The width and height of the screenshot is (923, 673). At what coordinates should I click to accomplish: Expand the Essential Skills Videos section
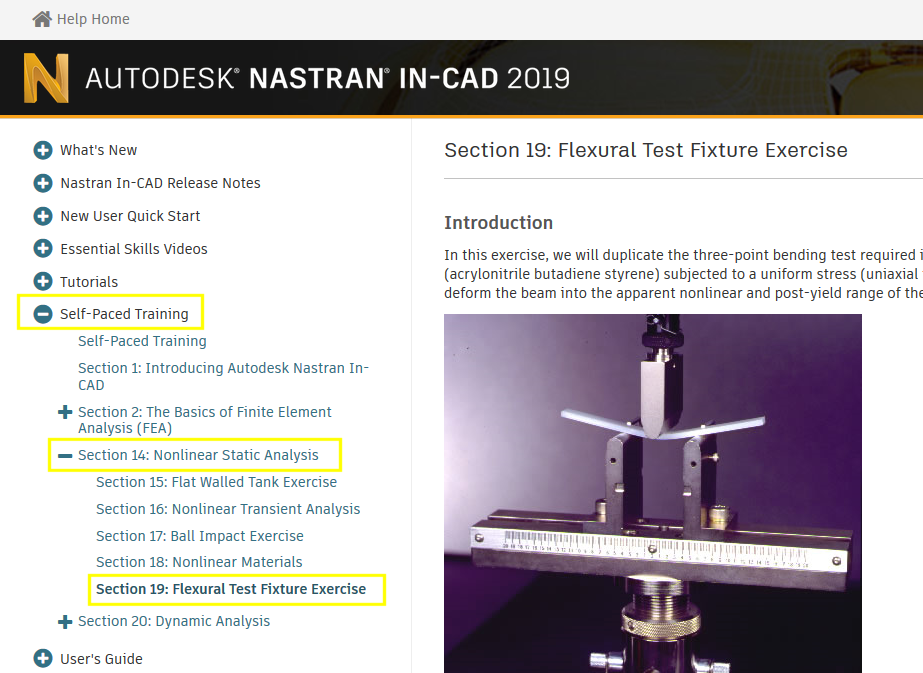(x=42, y=248)
